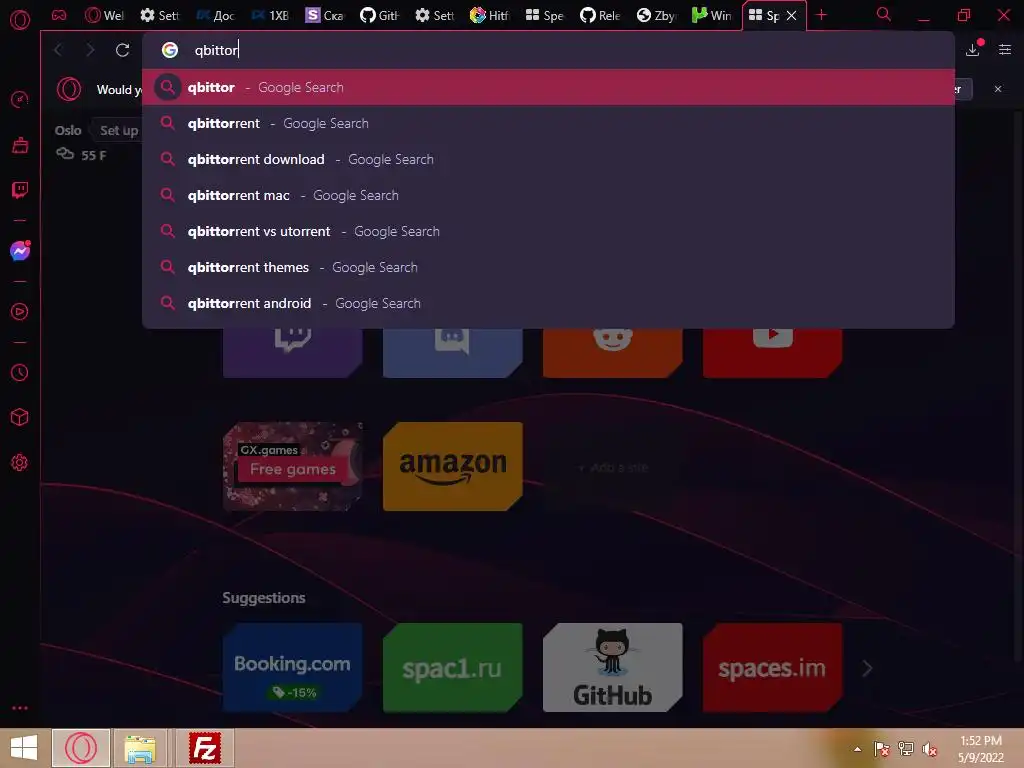Click the 'Set up' weather button
Screen dimensions: 1024x768
(x=118, y=130)
